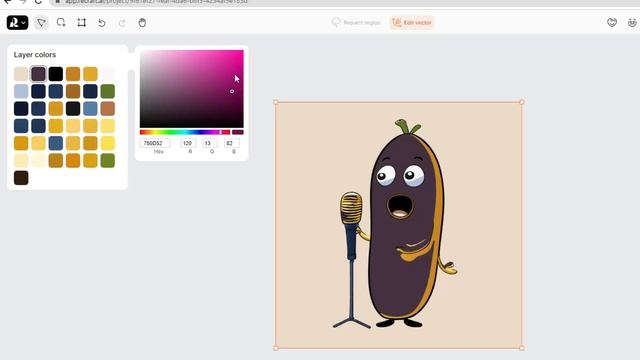Click the rainbow hue slider bar
The height and width of the screenshot is (360, 640).
click(x=185, y=132)
